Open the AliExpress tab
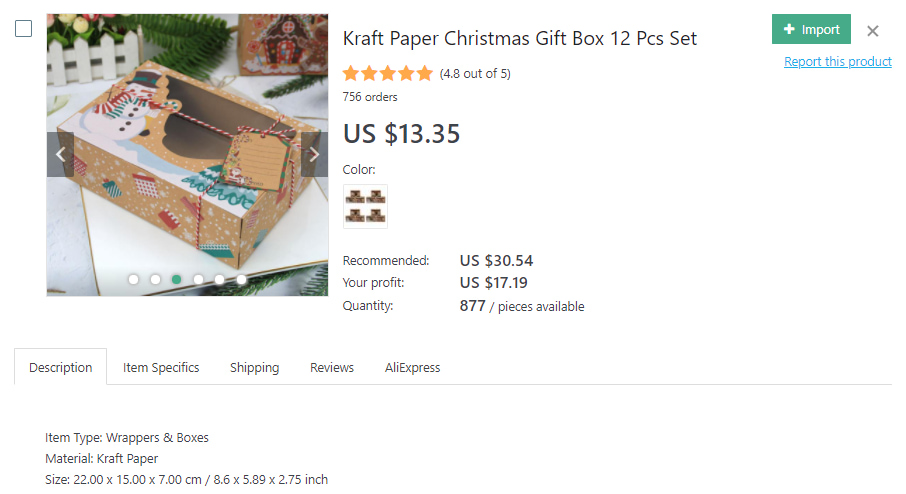Viewport: 906px width, 494px height. (x=412, y=367)
